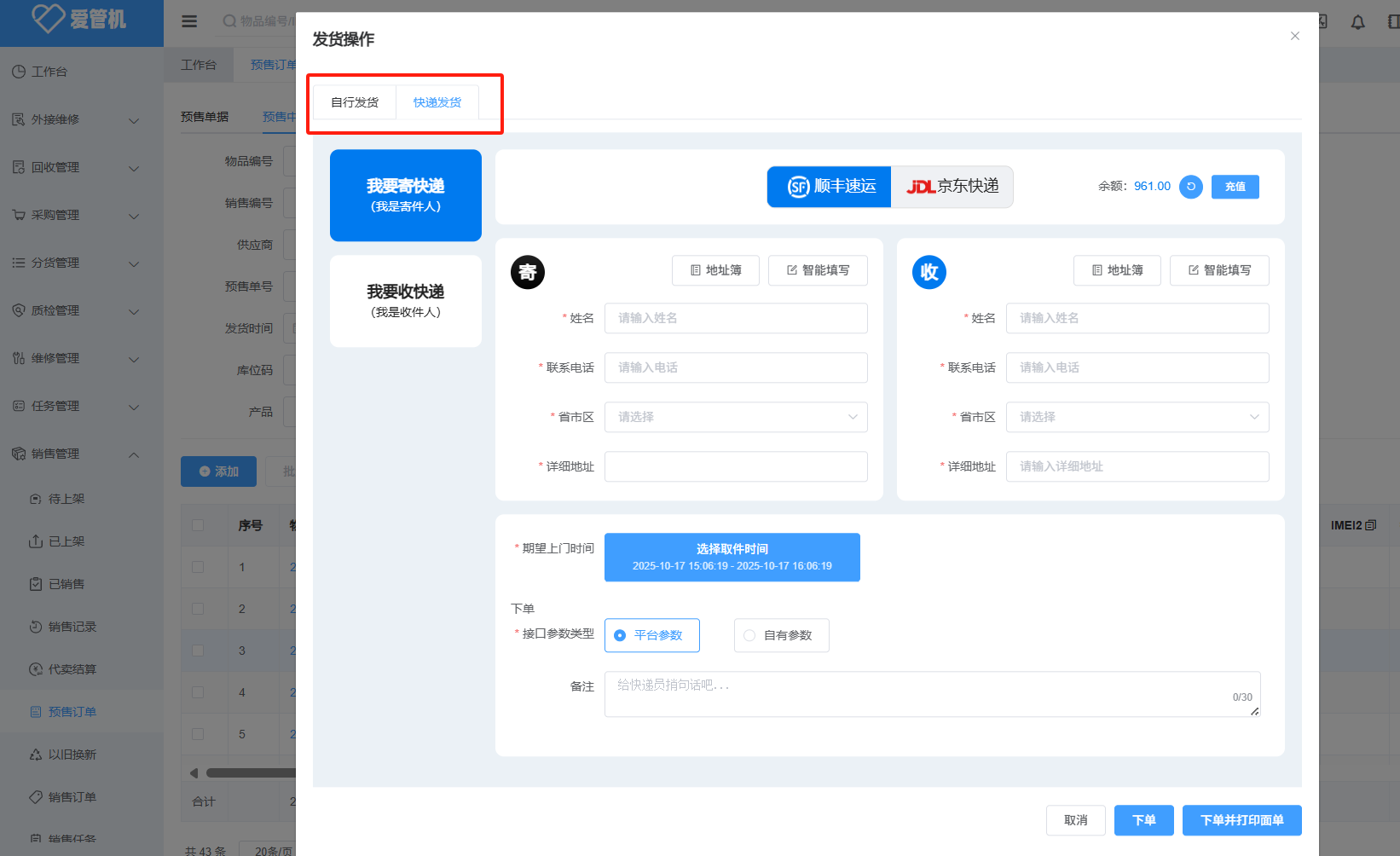The height and width of the screenshot is (856, 1400).
Task: Click the 下单并打印面单 button
Action: [1241, 820]
